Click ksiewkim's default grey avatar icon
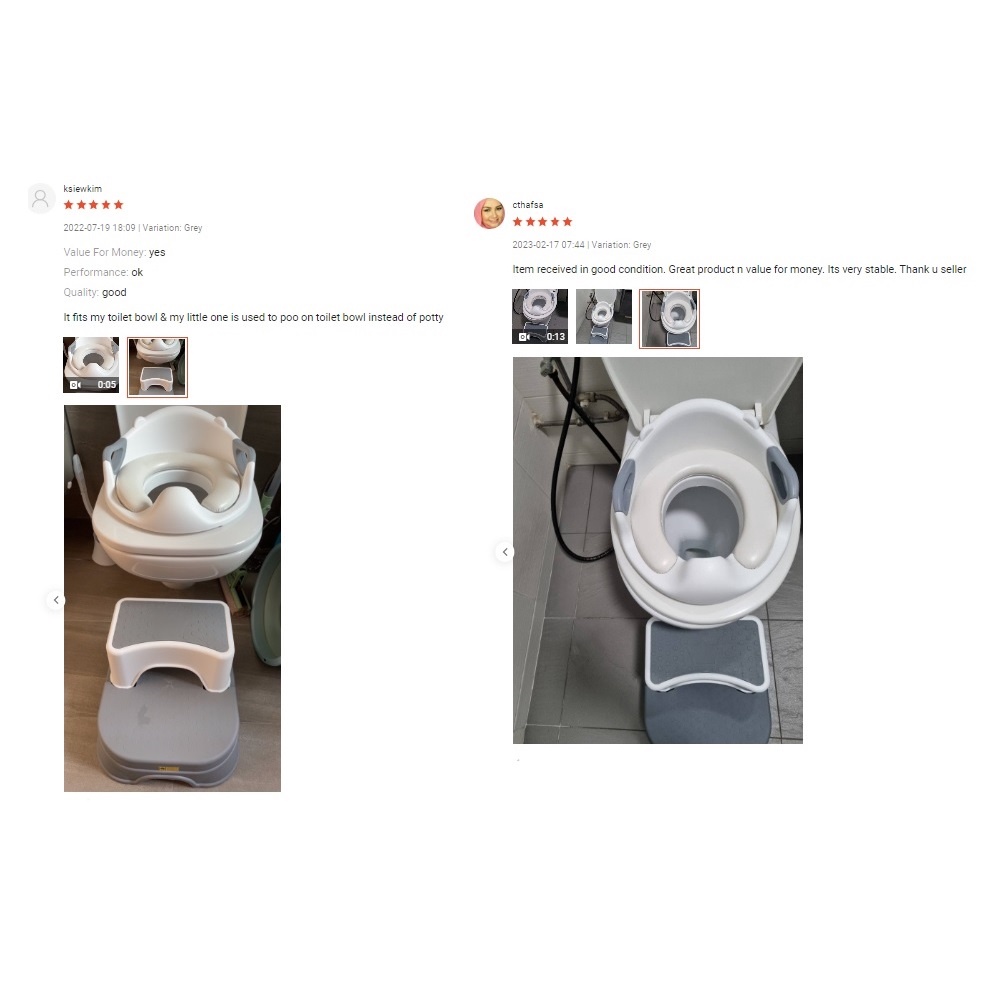The width and height of the screenshot is (984, 984). (41, 199)
